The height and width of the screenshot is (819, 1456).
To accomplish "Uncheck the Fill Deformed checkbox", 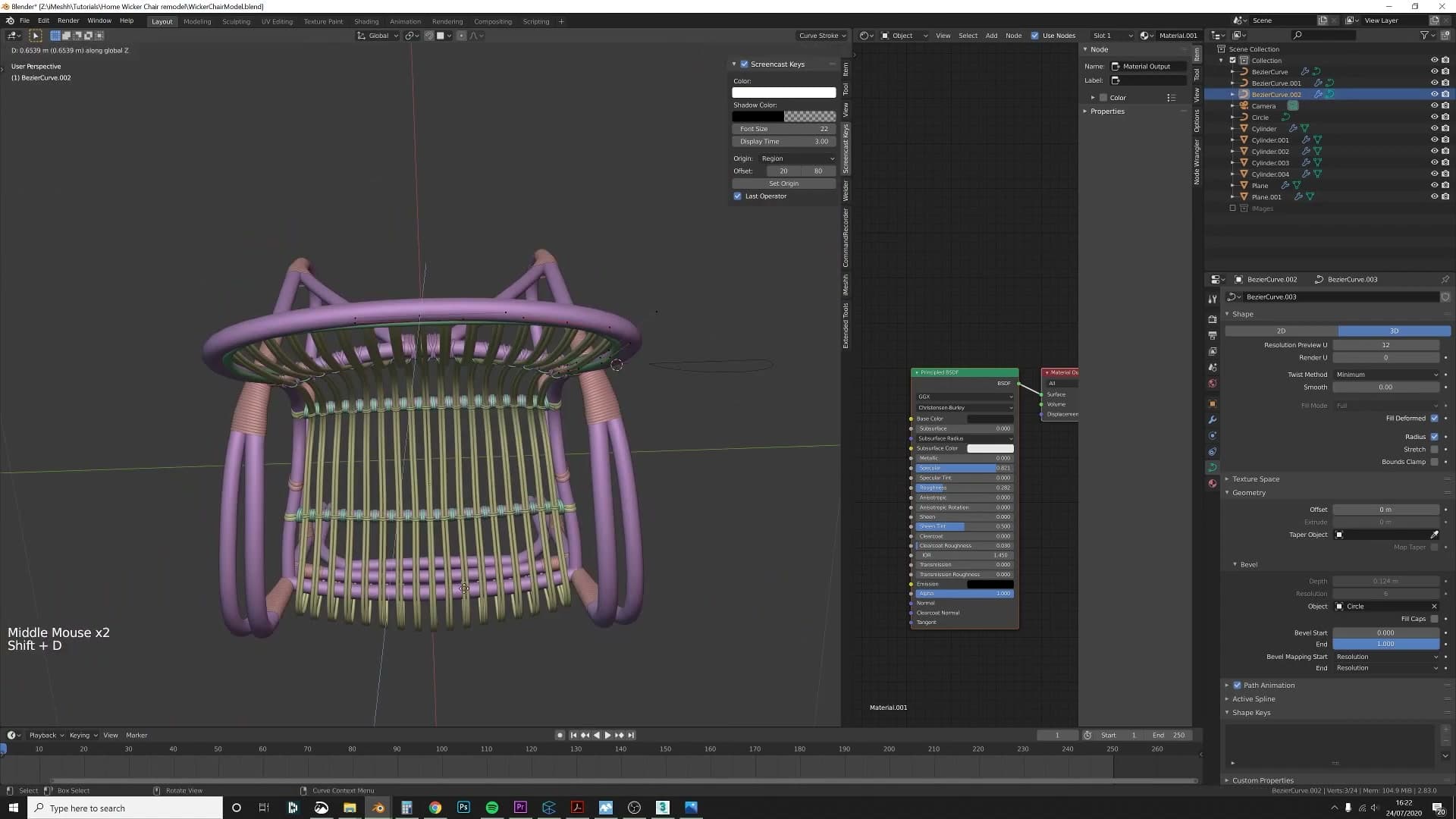I will 1434,419.
